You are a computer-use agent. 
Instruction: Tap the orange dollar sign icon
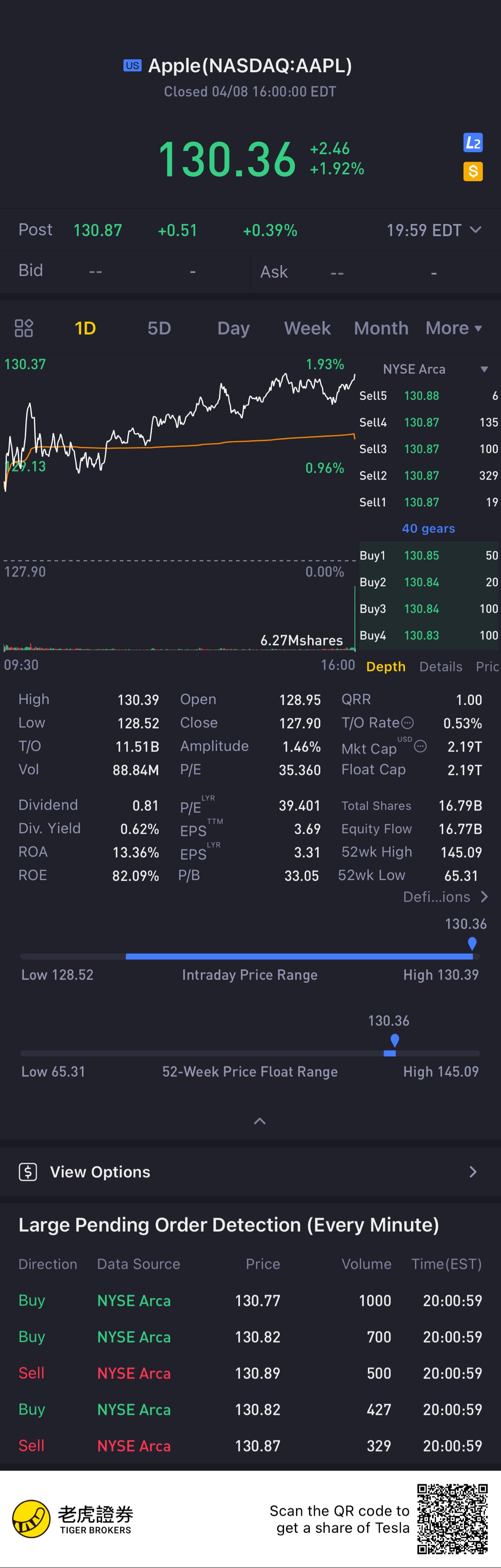tap(472, 171)
